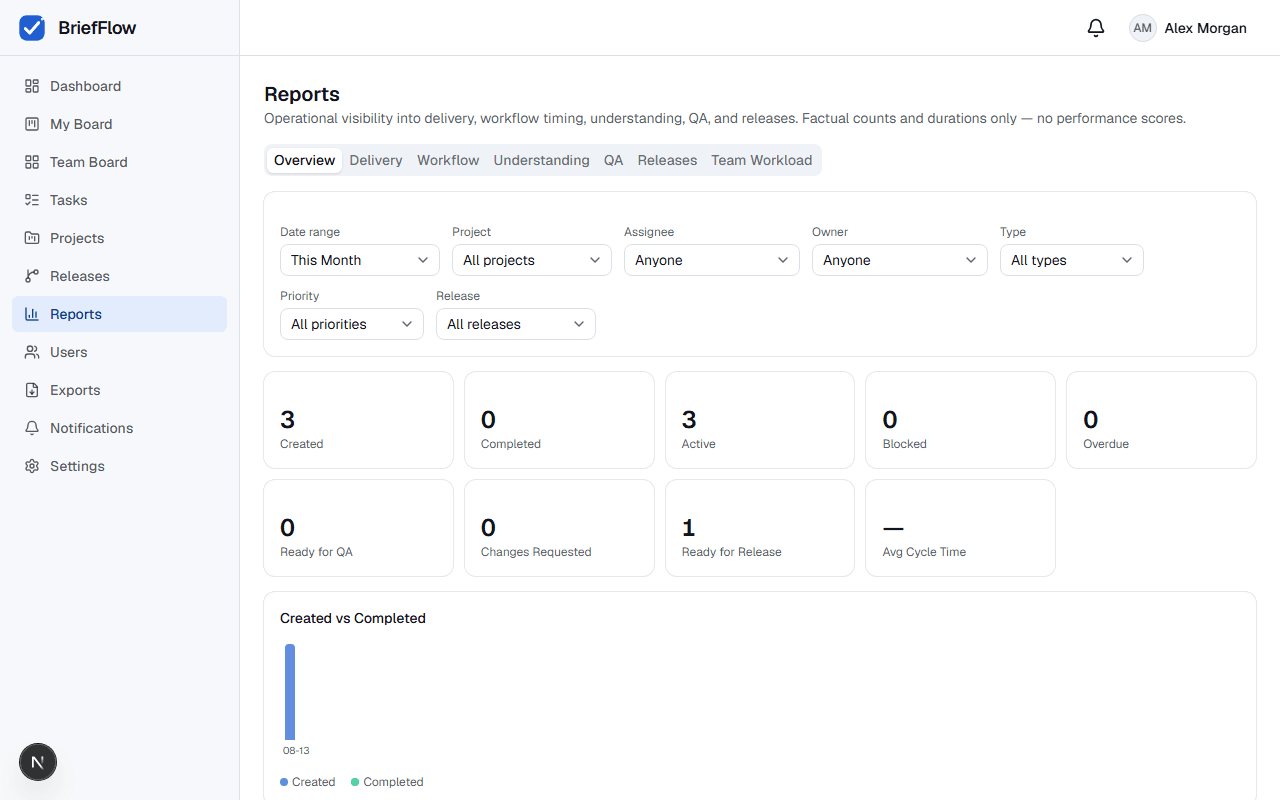Open Exports page from the sidebar

tap(120, 390)
